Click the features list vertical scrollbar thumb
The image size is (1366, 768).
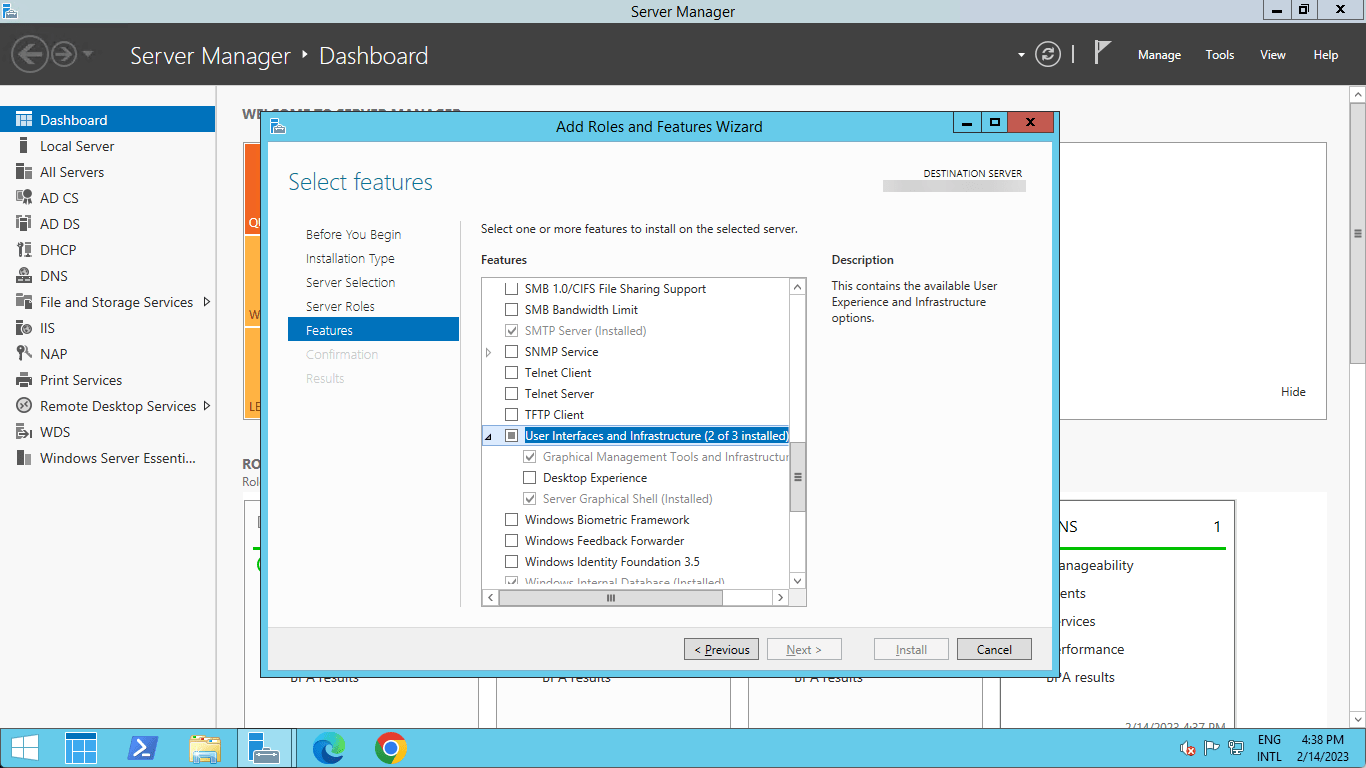coord(797,477)
